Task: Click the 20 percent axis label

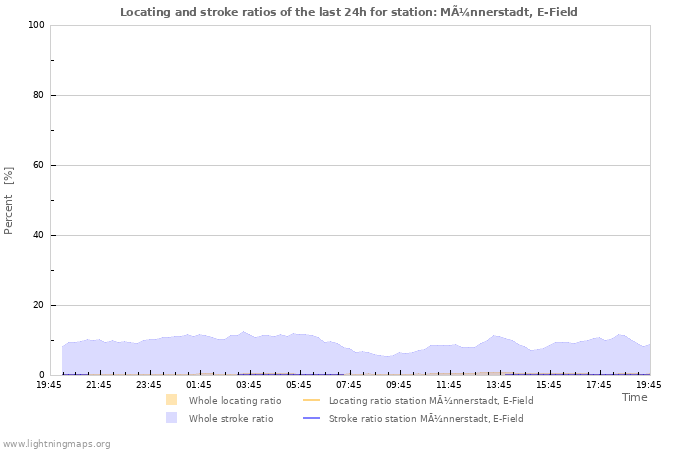Action: 38,305
